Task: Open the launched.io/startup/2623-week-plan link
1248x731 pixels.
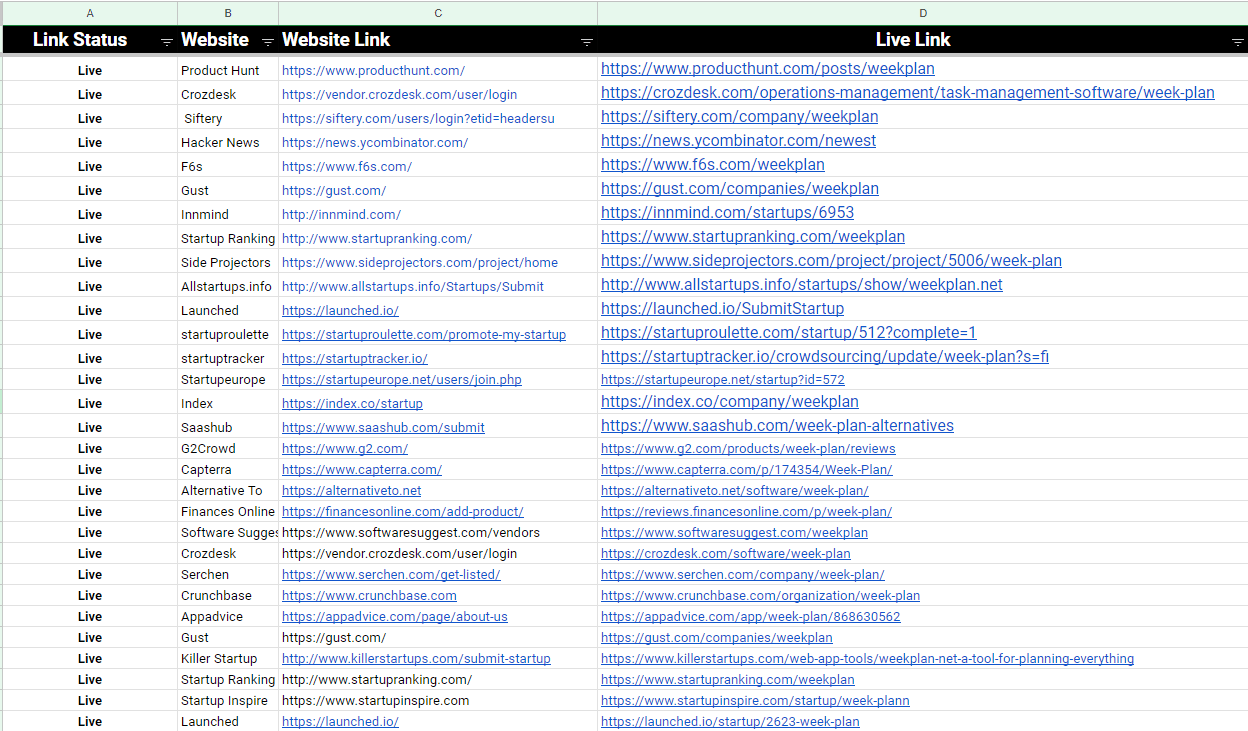Action: (730, 722)
